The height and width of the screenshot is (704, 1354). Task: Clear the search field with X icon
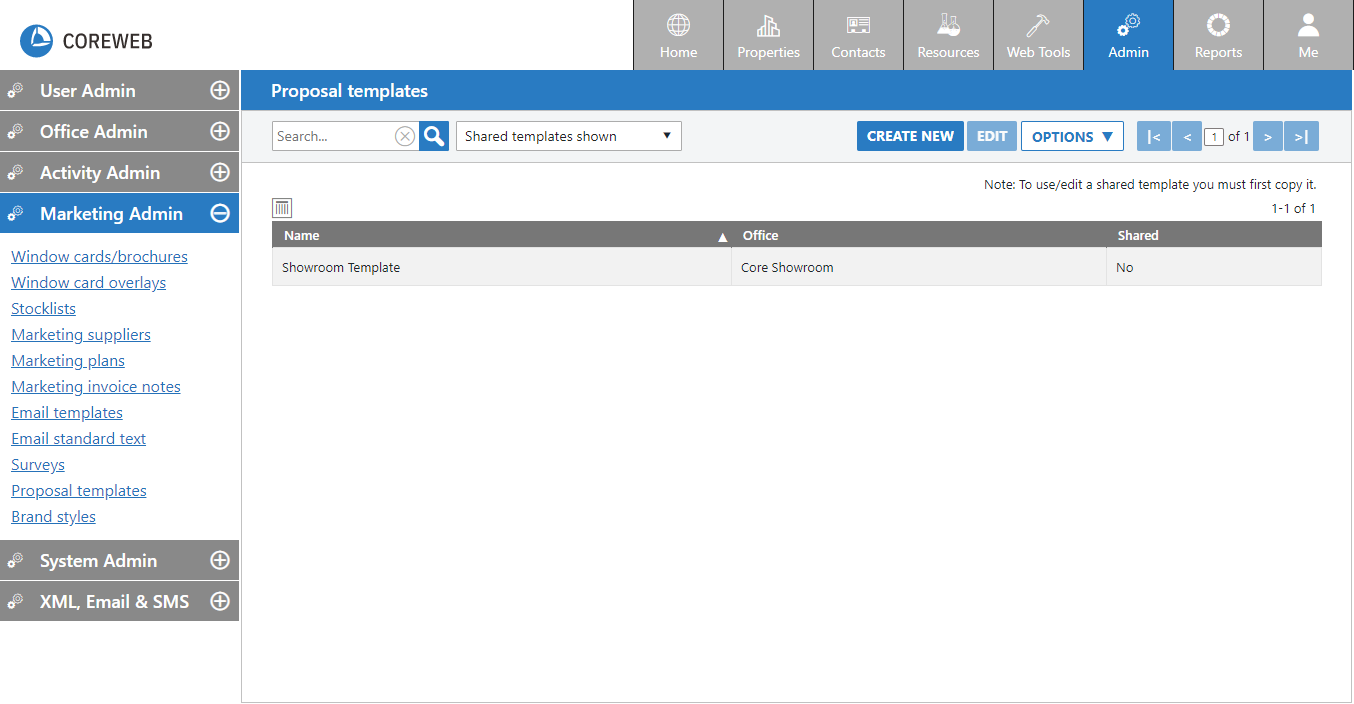point(404,137)
